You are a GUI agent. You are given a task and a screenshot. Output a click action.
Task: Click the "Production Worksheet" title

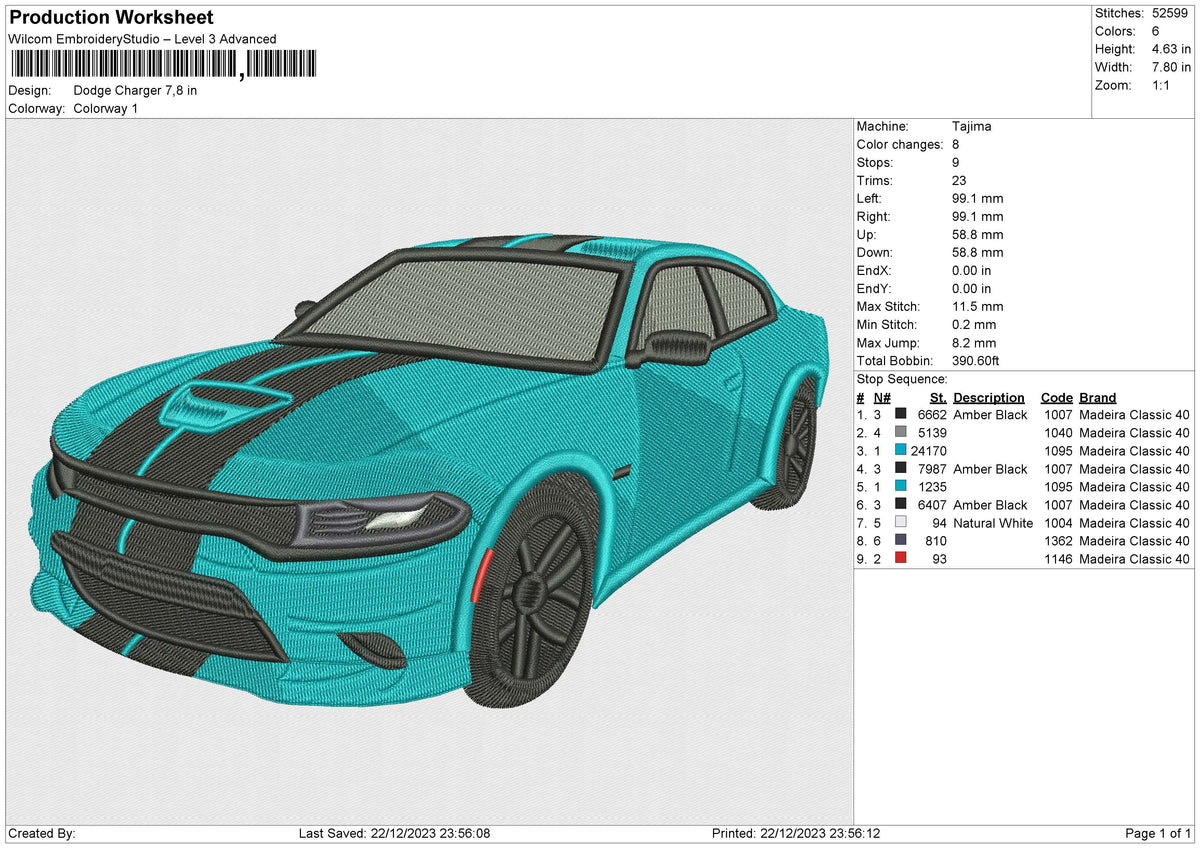pyautogui.click(x=111, y=18)
